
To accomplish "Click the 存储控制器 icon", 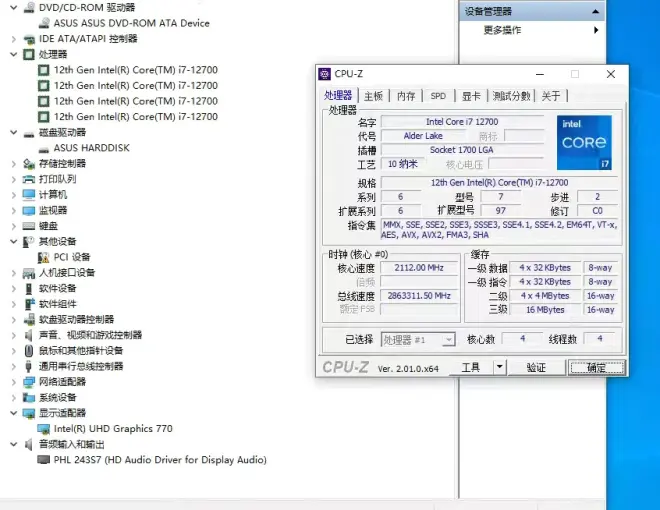I will pos(29,164).
